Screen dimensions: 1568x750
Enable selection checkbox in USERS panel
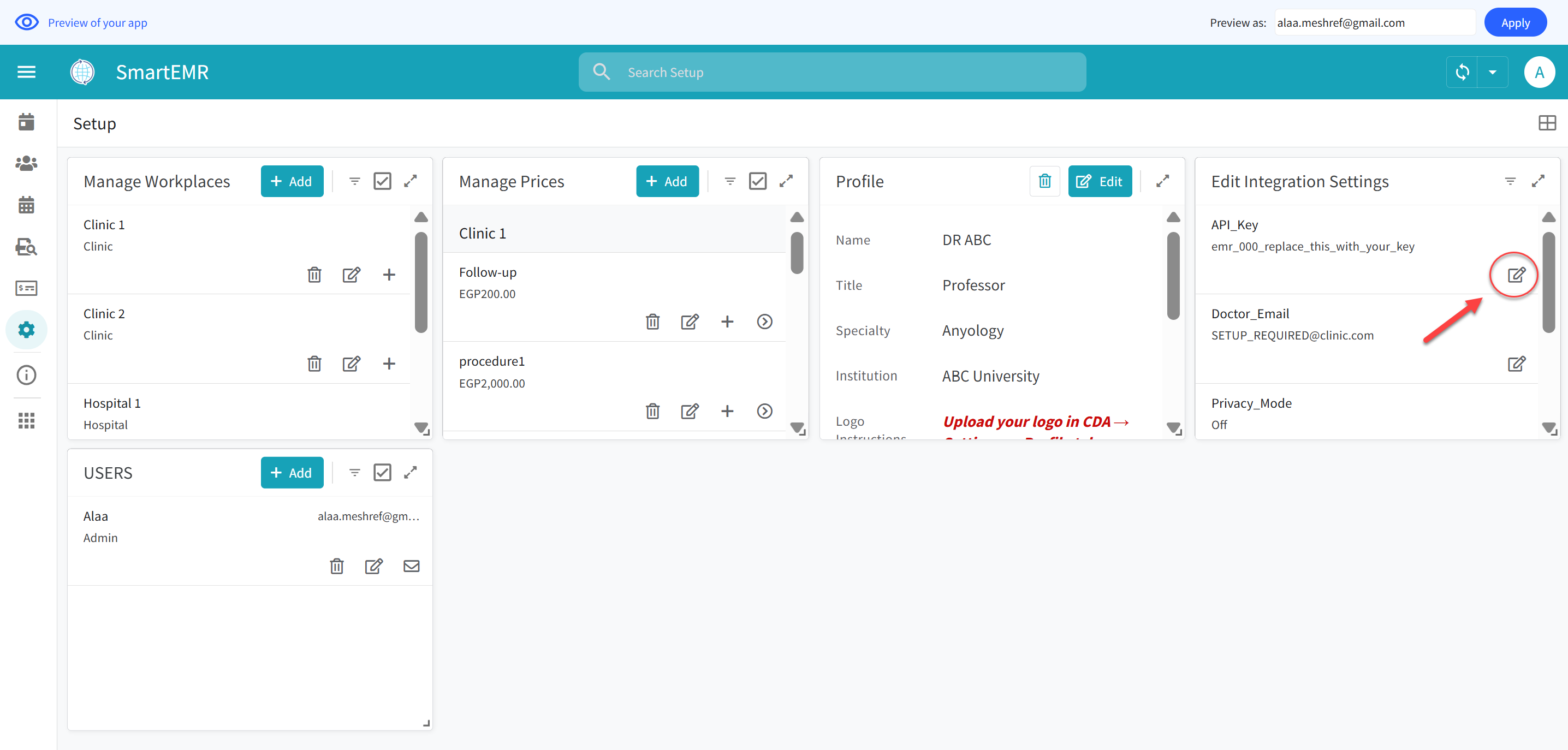(382, 472)
